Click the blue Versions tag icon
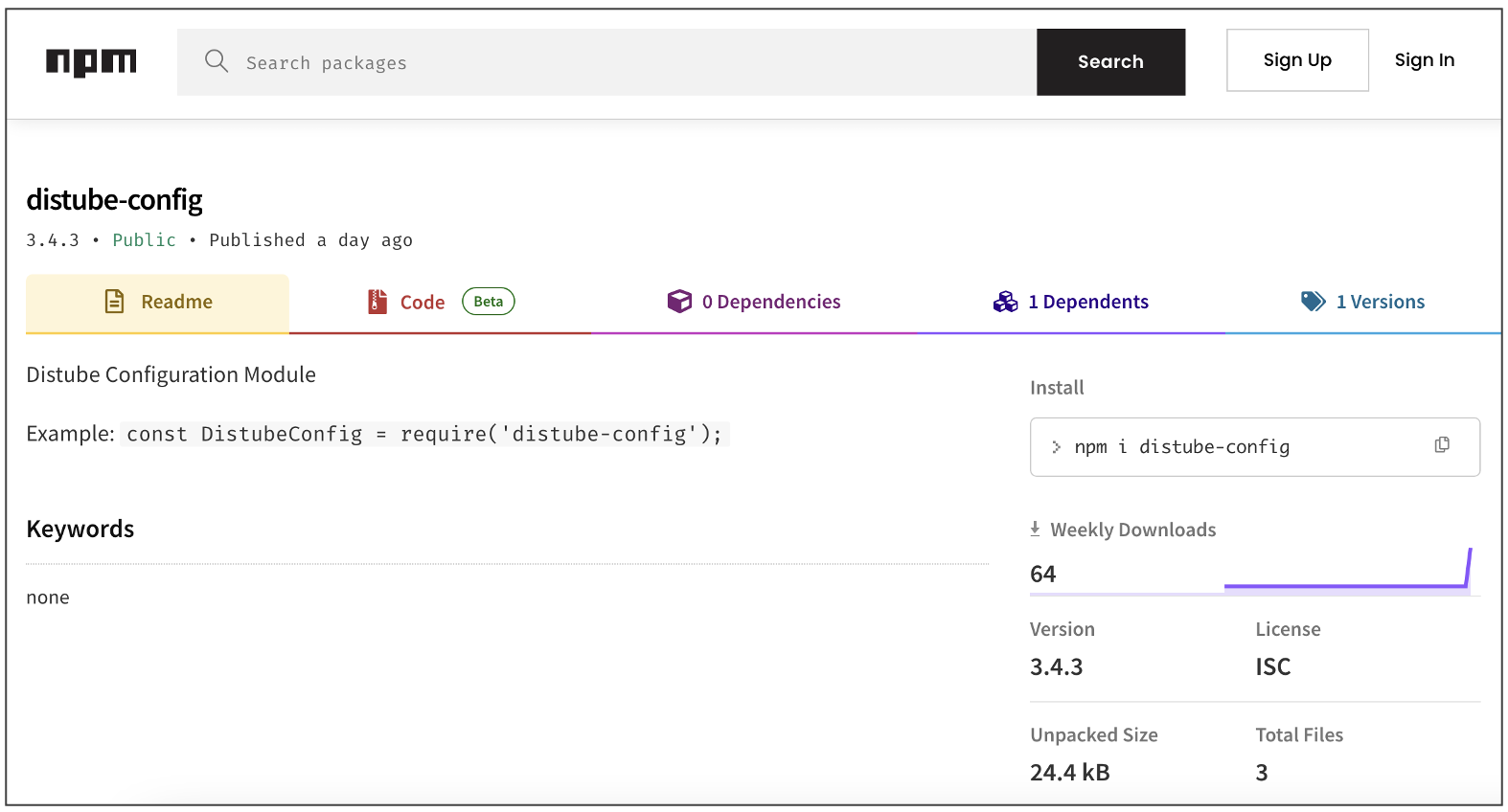This screenshot has width=1508, height=812. click(x=1313, y=302)
